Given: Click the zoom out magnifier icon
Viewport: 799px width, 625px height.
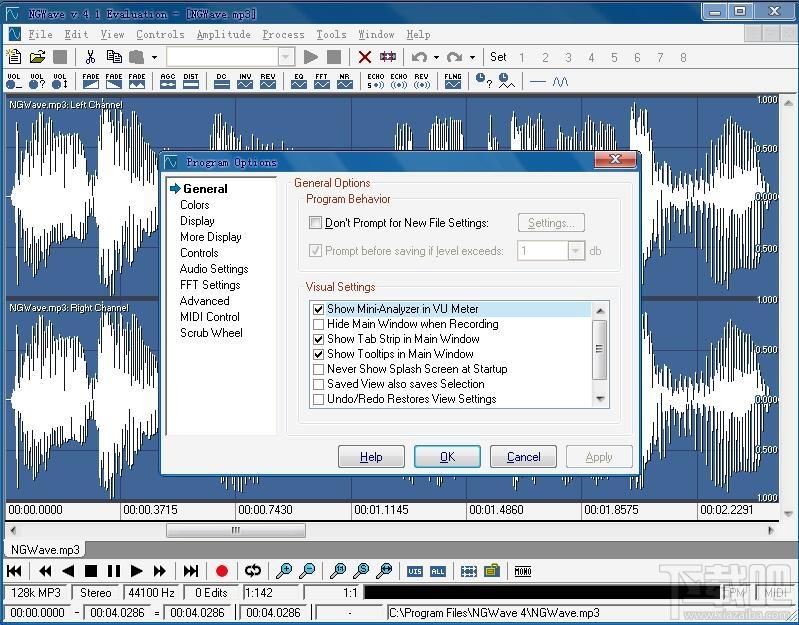Looking at the screenshot, I should (307, 571).
